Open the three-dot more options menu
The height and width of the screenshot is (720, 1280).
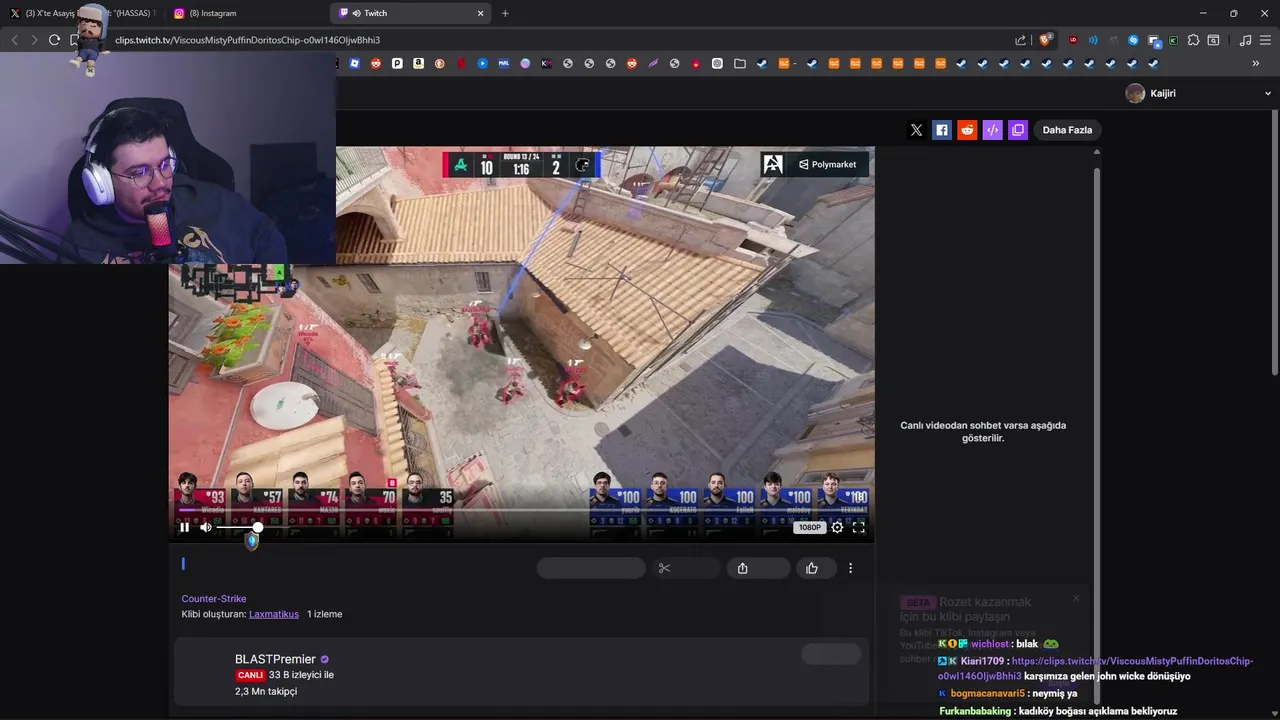(851, 568)
